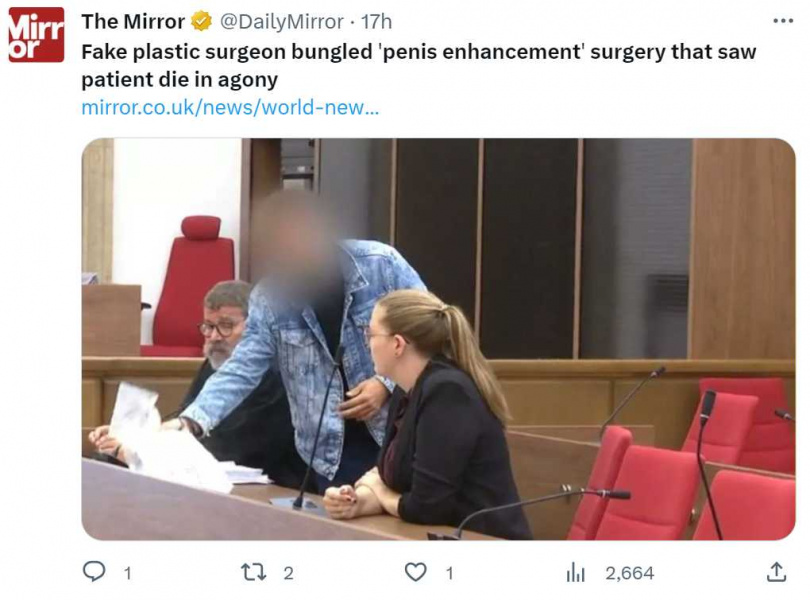Click the 17h timestamp
This screenshot has width=810, height=600.
point(376,21)
